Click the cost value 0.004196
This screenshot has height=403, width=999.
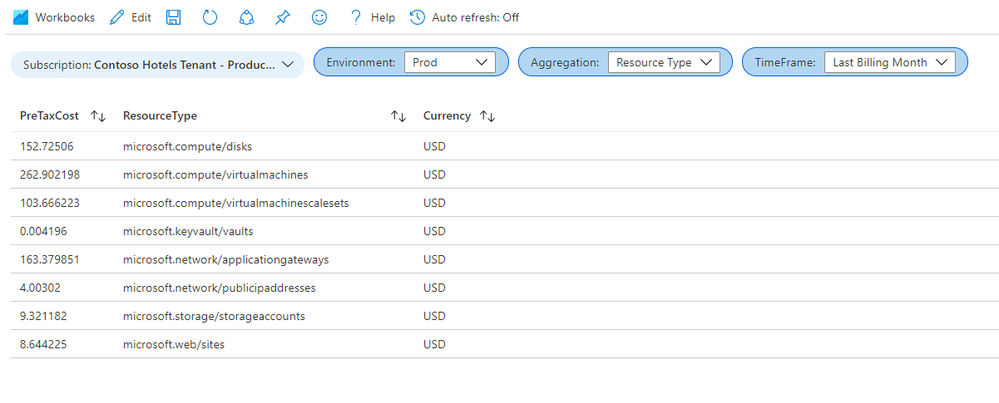coord(43,231)
